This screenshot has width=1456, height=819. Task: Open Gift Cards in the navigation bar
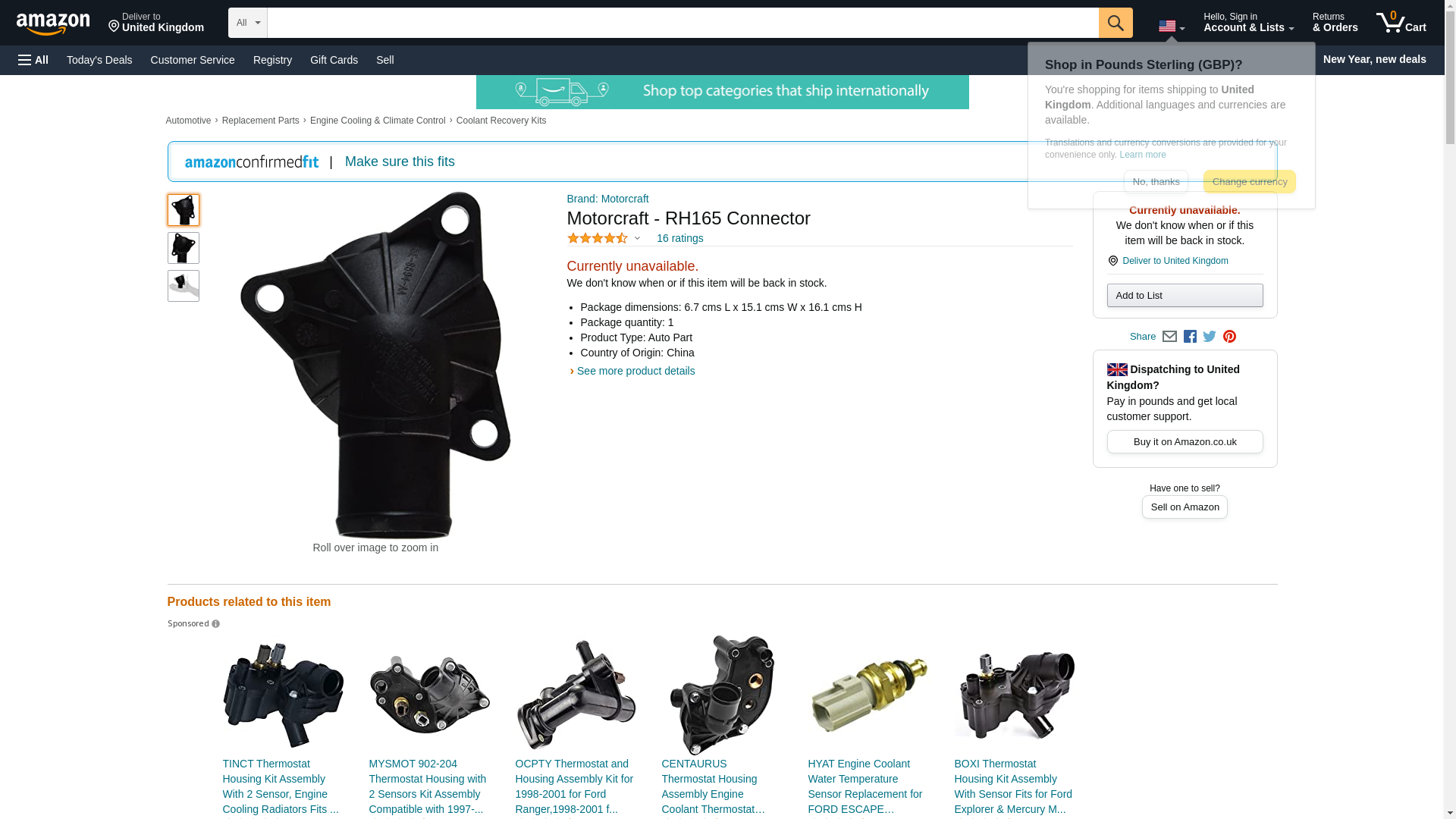pos(334,60)
